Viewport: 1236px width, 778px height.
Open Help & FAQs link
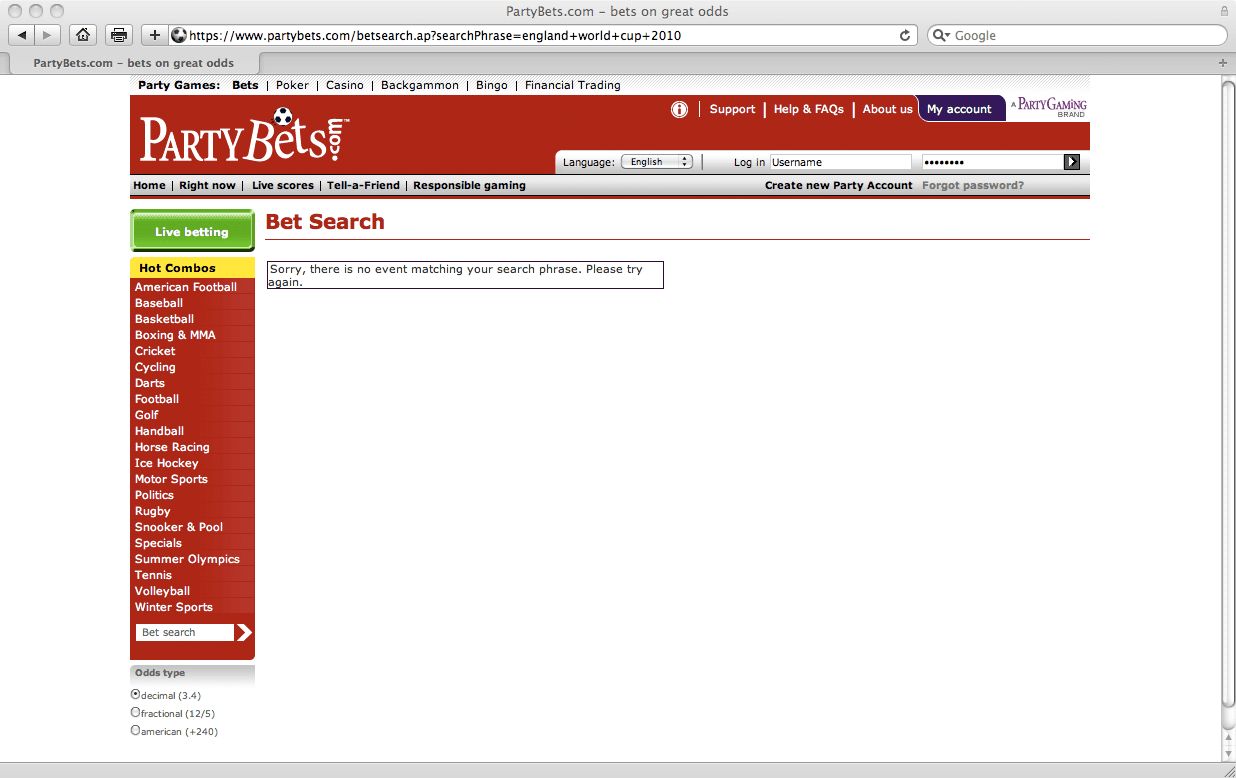pyautogui.click(x=809, y=109)
